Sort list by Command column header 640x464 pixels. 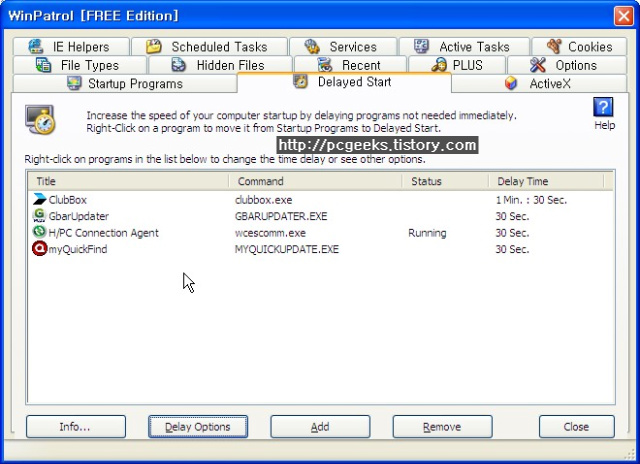315,181
